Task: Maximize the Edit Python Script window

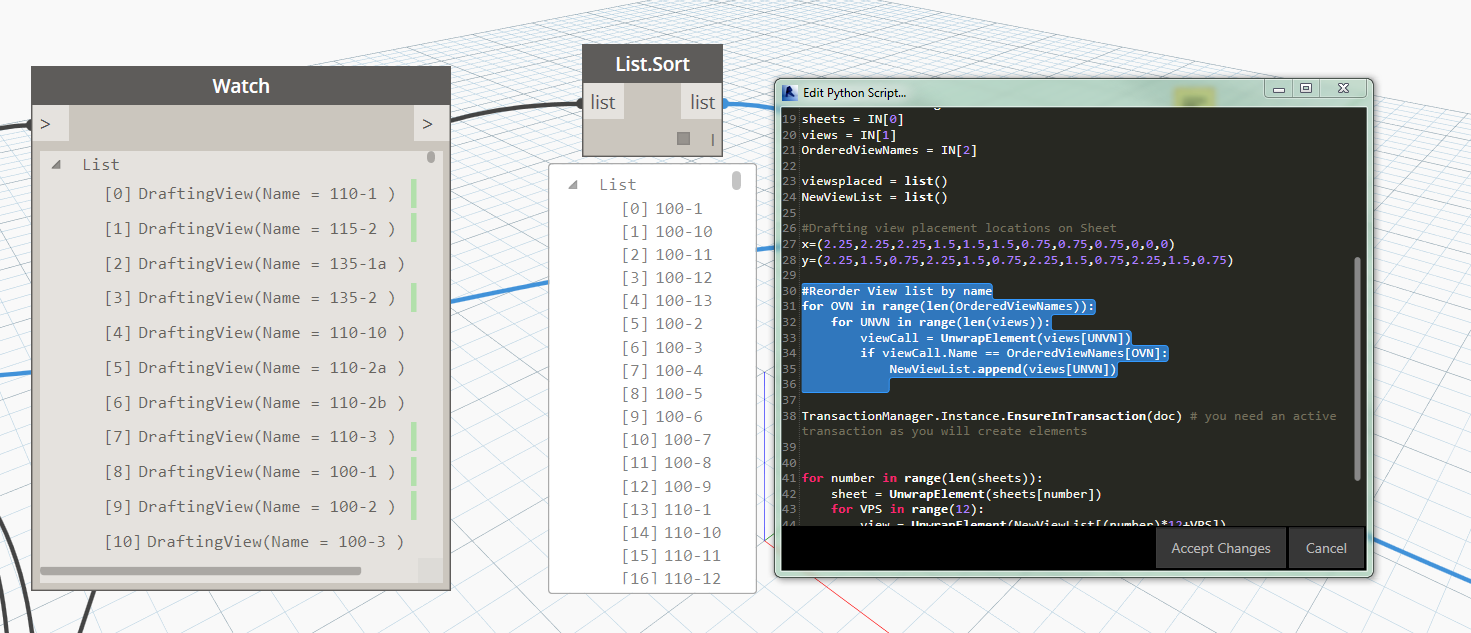Action: tap(1305, 89)
